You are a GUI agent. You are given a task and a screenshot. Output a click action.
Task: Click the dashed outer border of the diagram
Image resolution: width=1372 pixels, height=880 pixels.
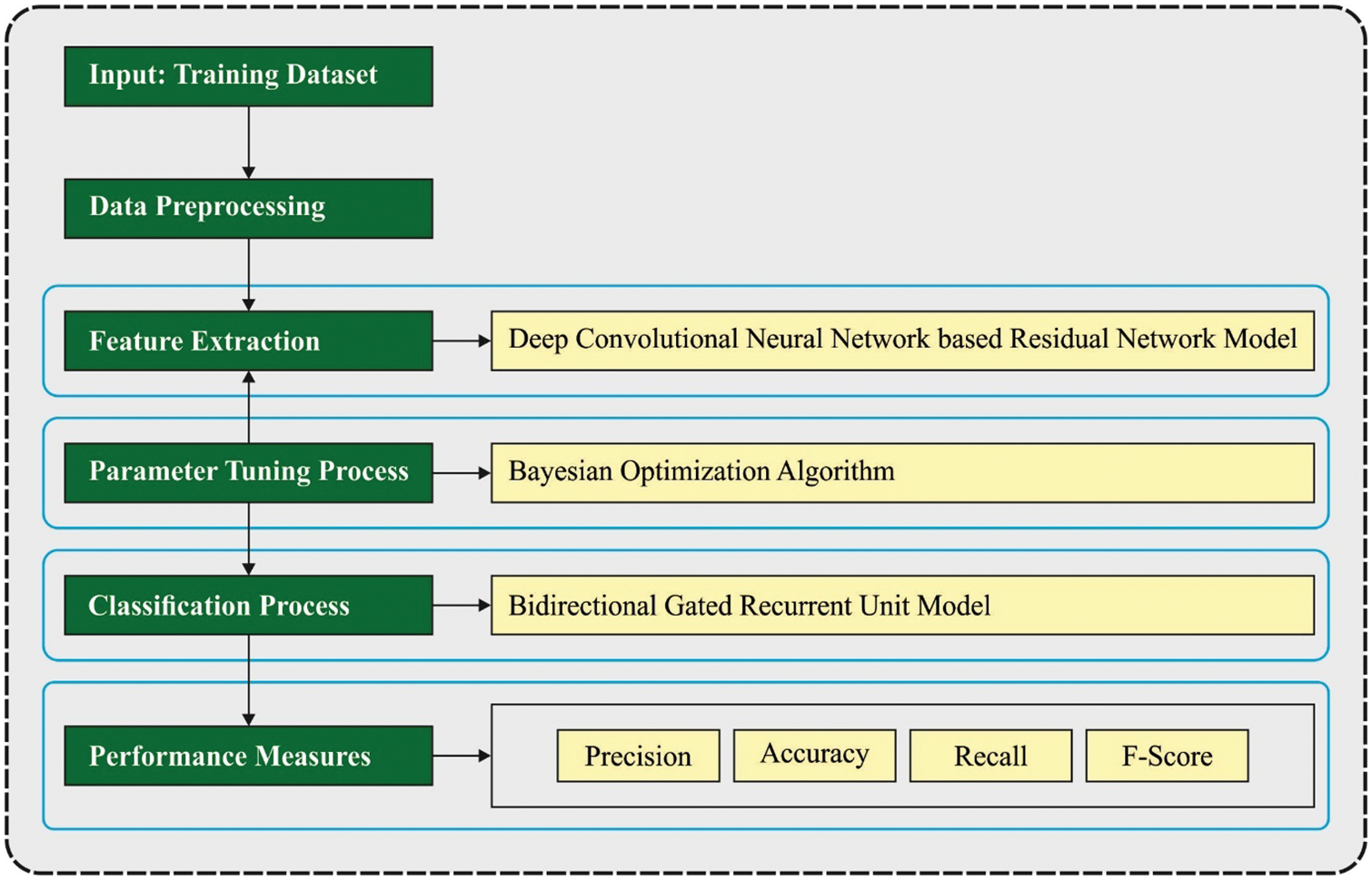click(686, 7)
